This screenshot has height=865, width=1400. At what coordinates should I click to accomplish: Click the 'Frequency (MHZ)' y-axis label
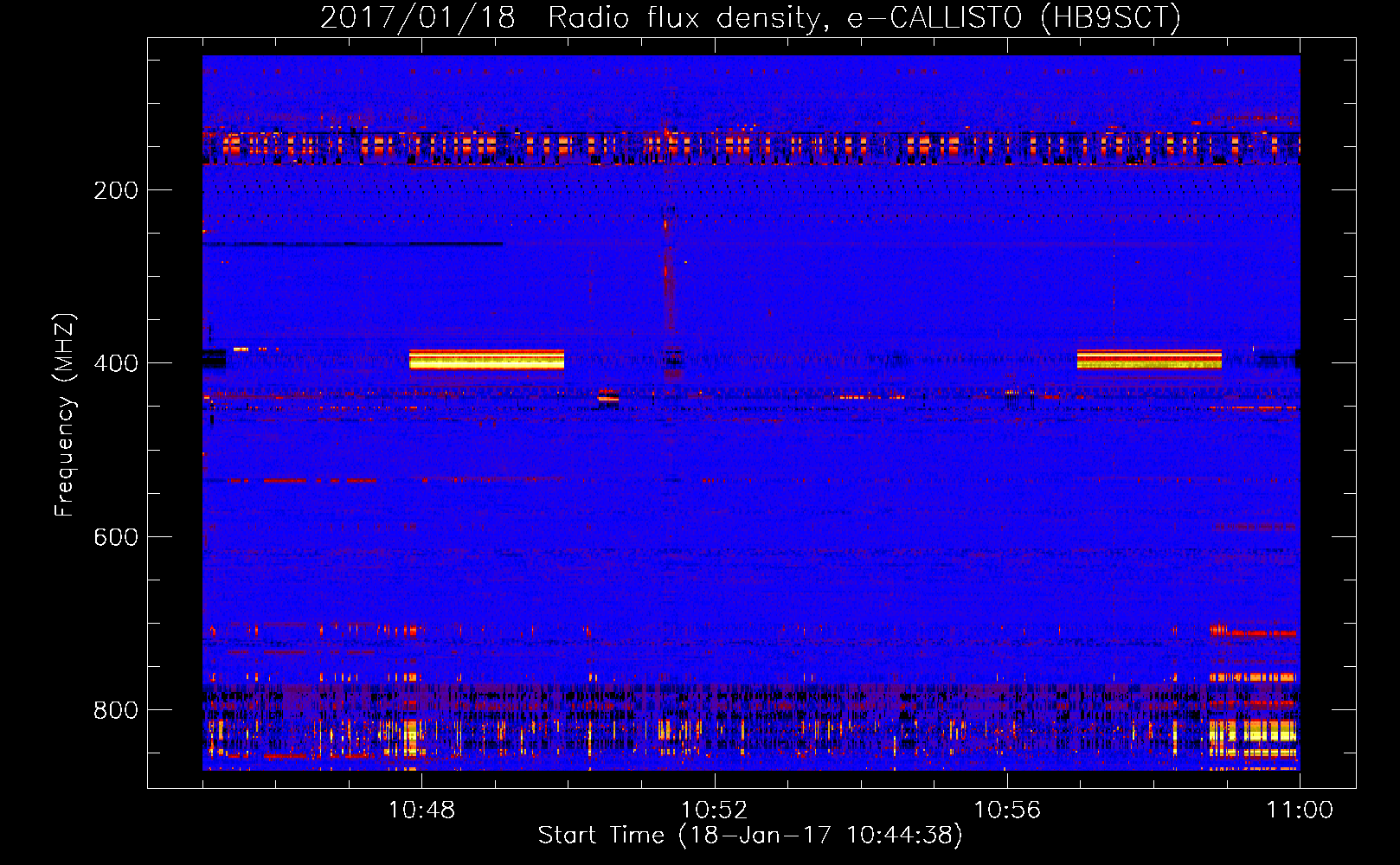[x=65, y=415]
